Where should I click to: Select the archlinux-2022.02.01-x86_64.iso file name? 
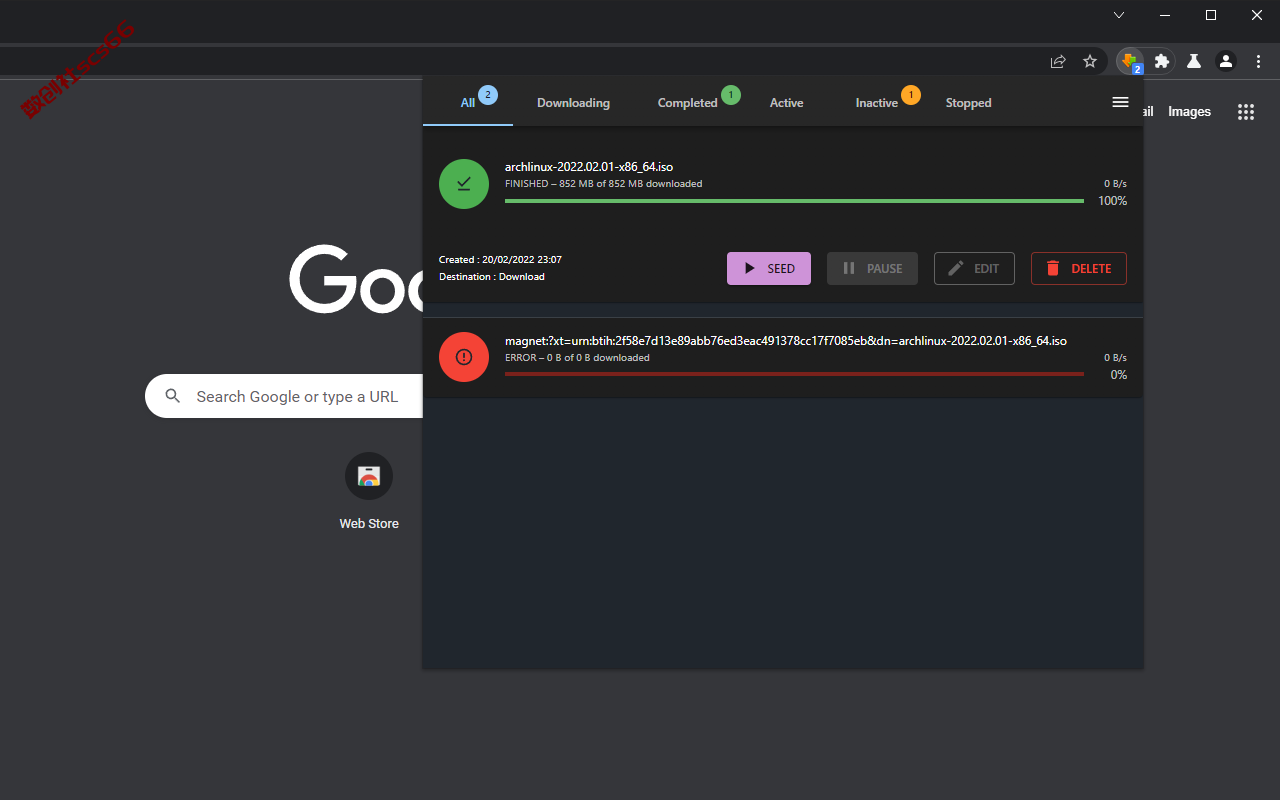(589, 167)
